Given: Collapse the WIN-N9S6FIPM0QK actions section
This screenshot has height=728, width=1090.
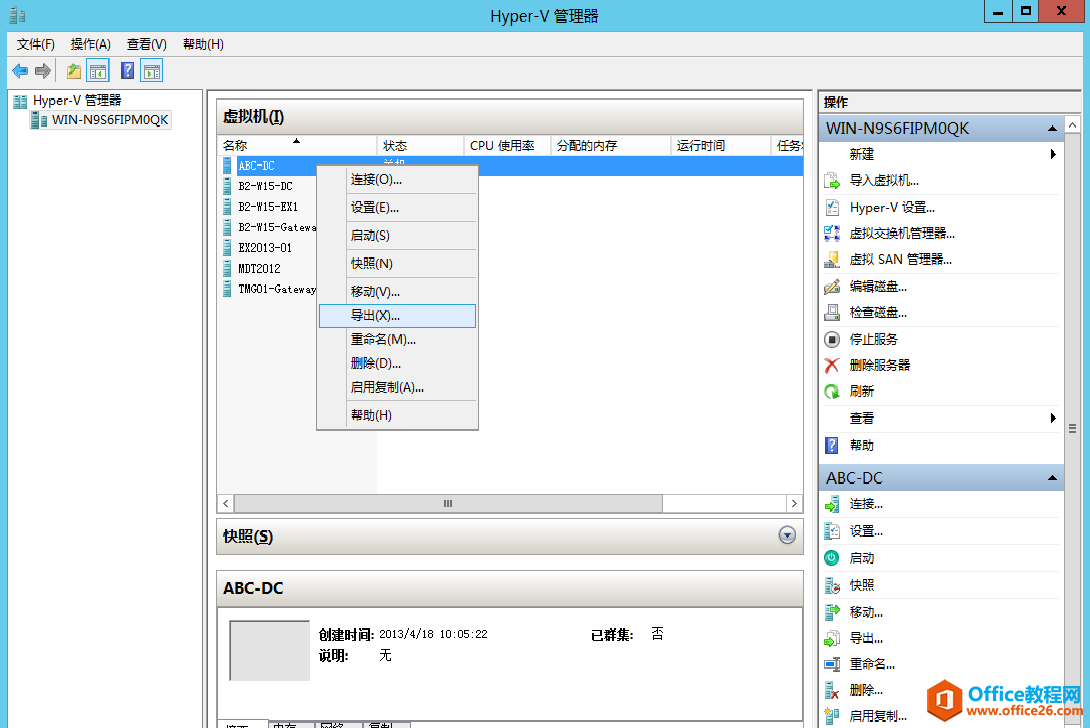Looking at the screenshot, I should point(1052,129).
